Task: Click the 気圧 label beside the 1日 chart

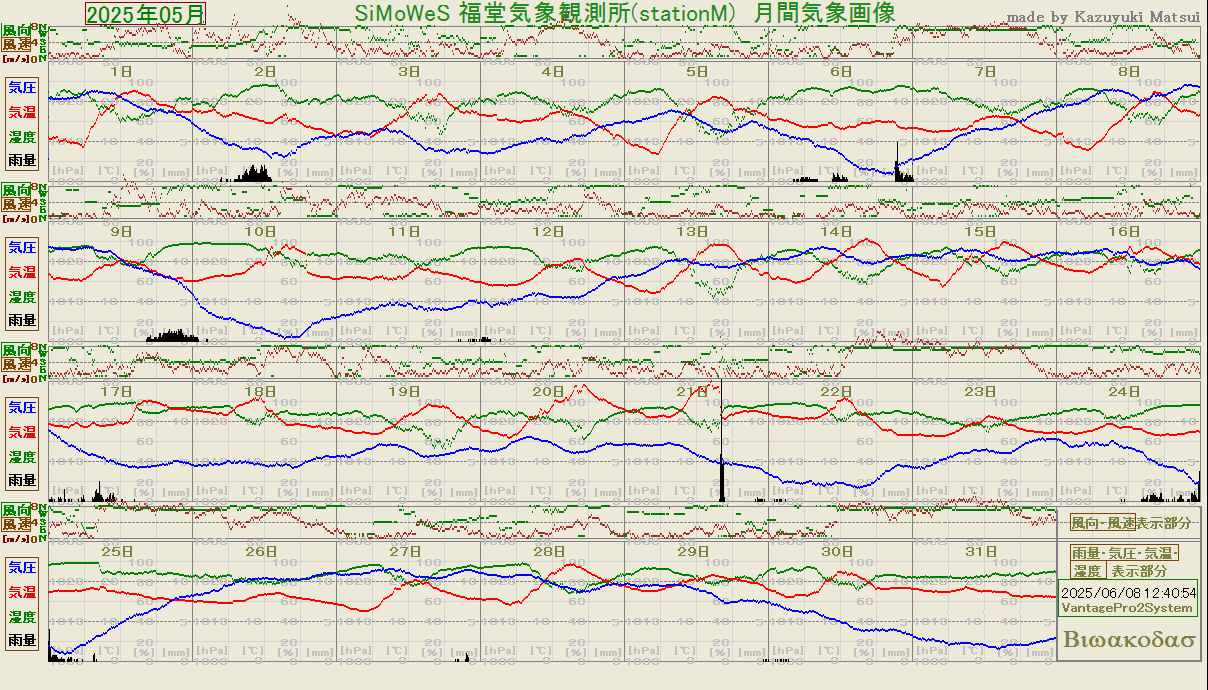Action: pyautogui.click(x=22, y=87)
